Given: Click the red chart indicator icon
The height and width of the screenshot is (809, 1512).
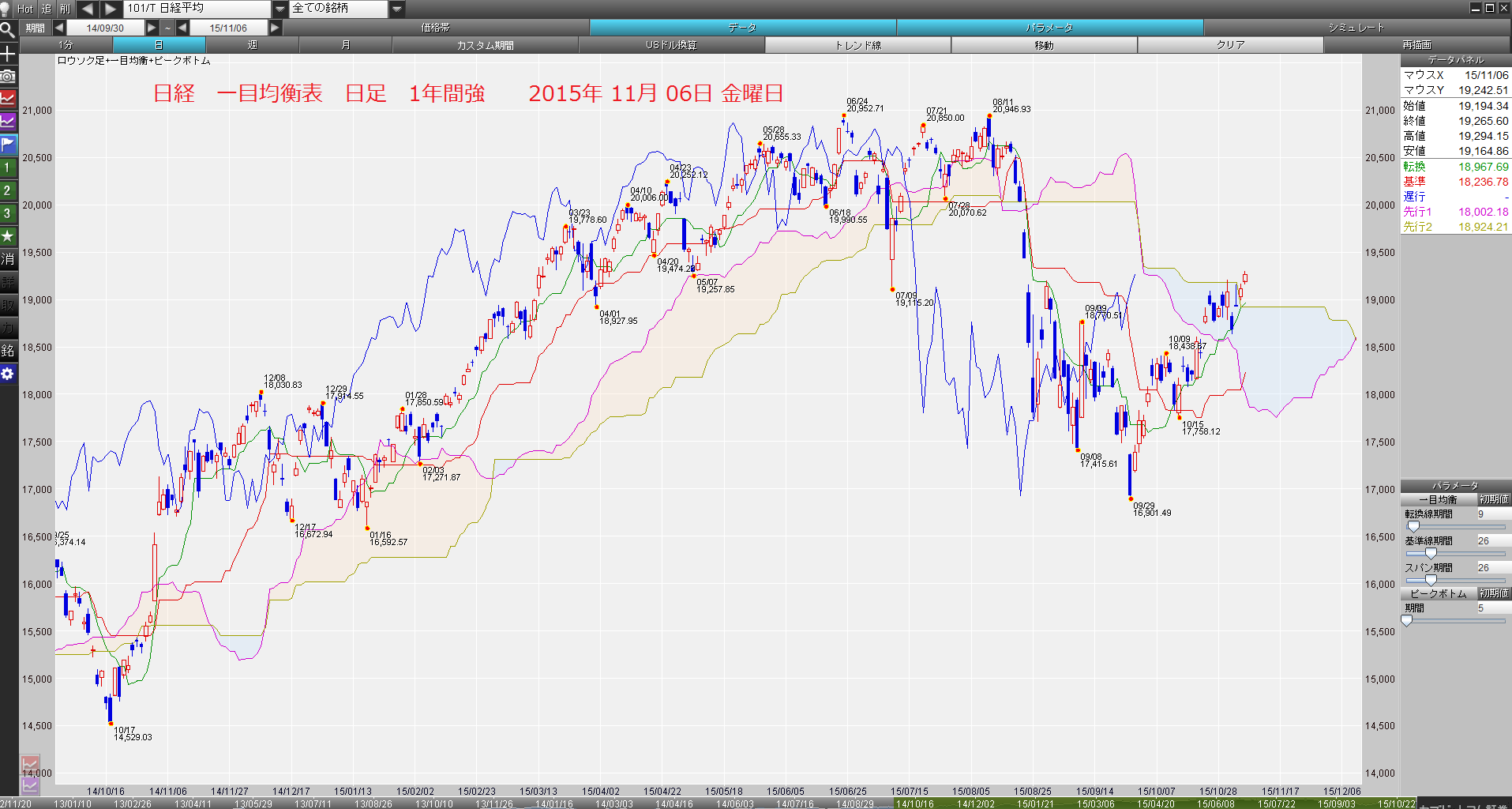Looking at the screenshot, I should click(x=8, y=99).
